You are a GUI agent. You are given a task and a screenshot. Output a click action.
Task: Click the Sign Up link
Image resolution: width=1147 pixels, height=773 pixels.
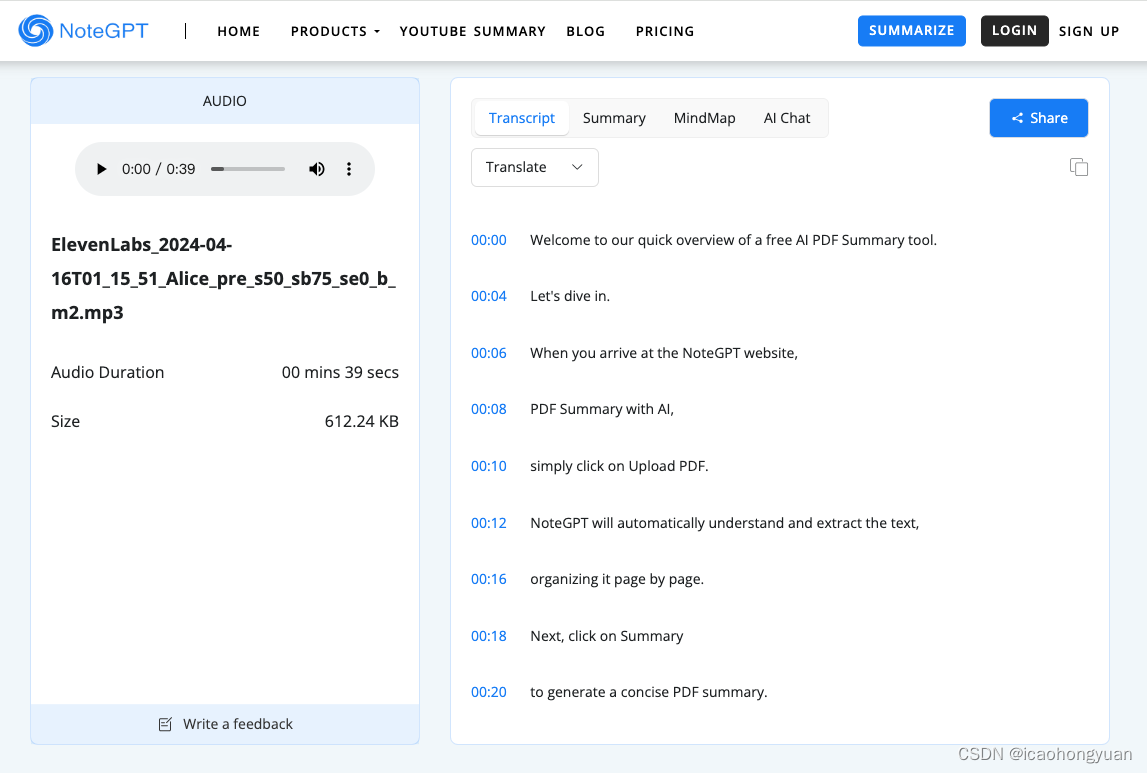(x=1088, y=31)
